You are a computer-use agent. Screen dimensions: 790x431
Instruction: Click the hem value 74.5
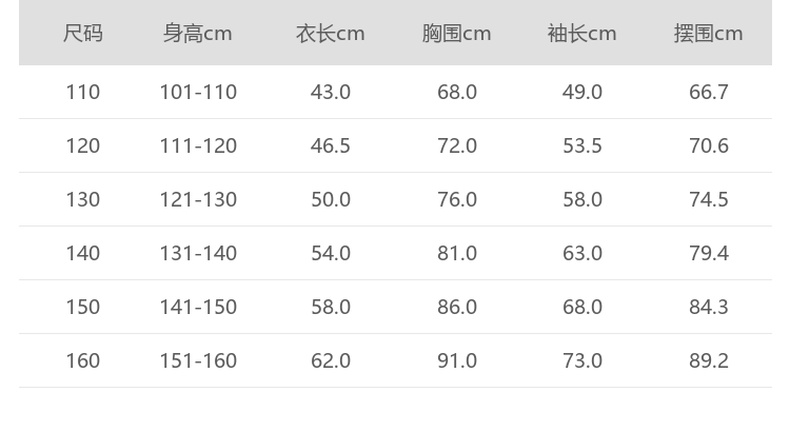[x=708, y=200]
